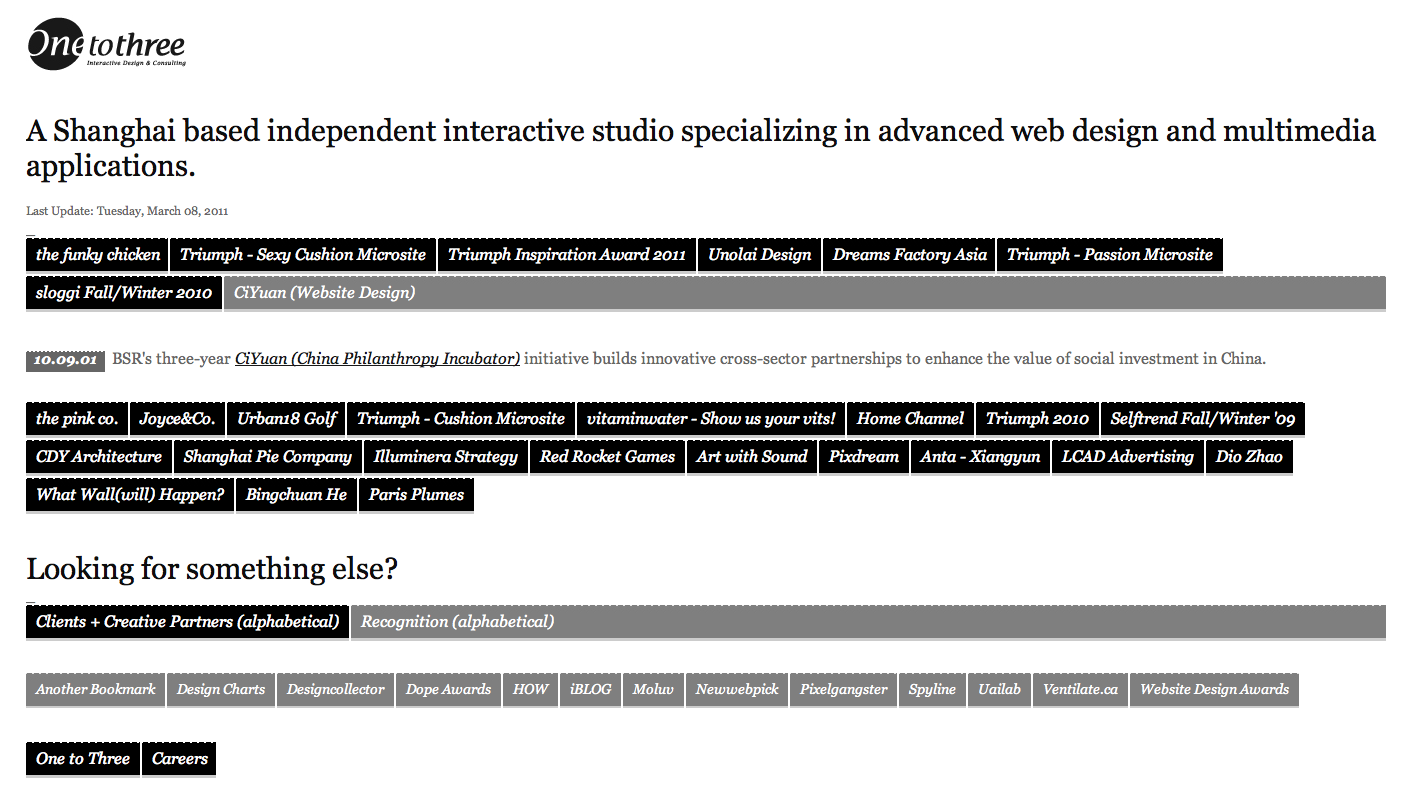The width and height of the screenshot is (1412, 794).
Task: Open Triumph Inspiration Award 2011 tab
Action: (567, 254)
